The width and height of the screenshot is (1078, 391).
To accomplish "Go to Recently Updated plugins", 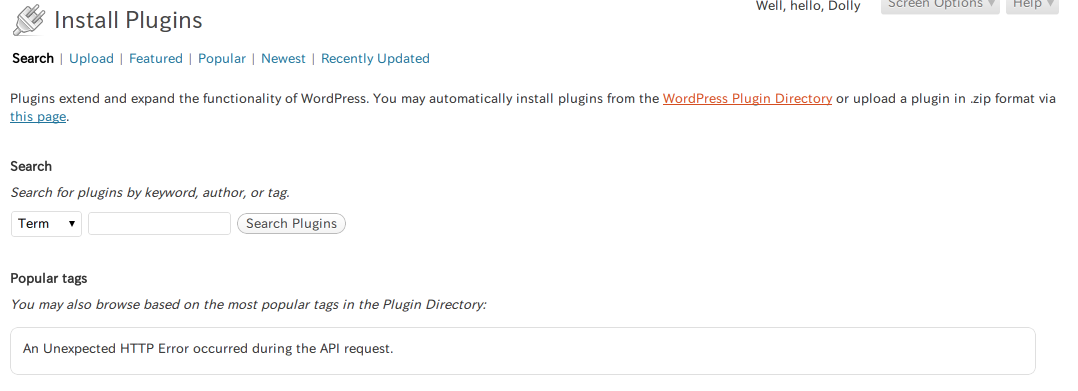I will click(x=375, y=58).
